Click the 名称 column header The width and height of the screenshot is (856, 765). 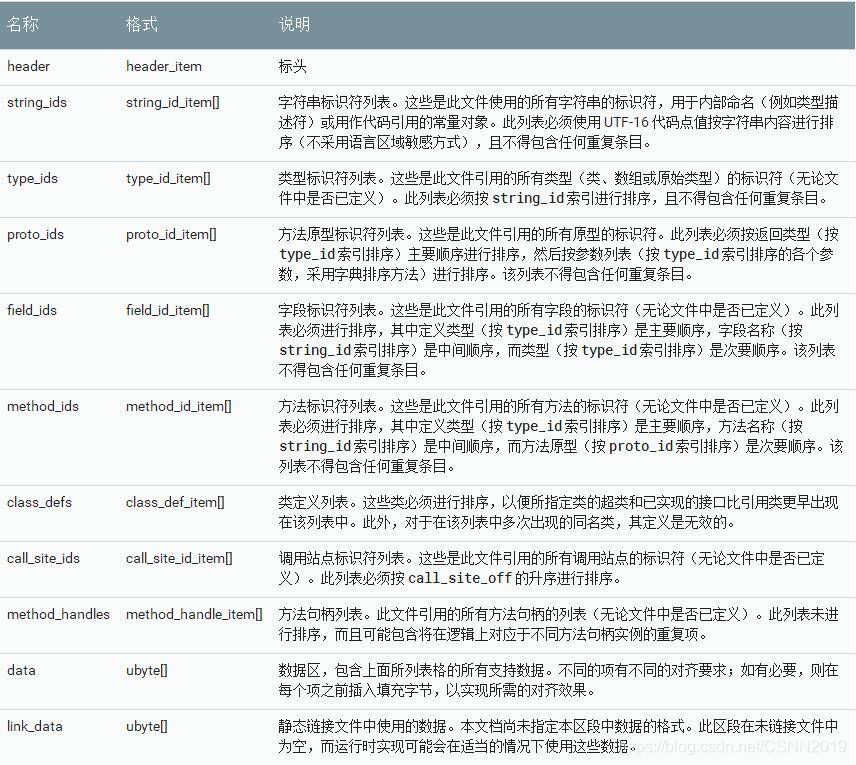pyautogui.click(x=23, y=24)
